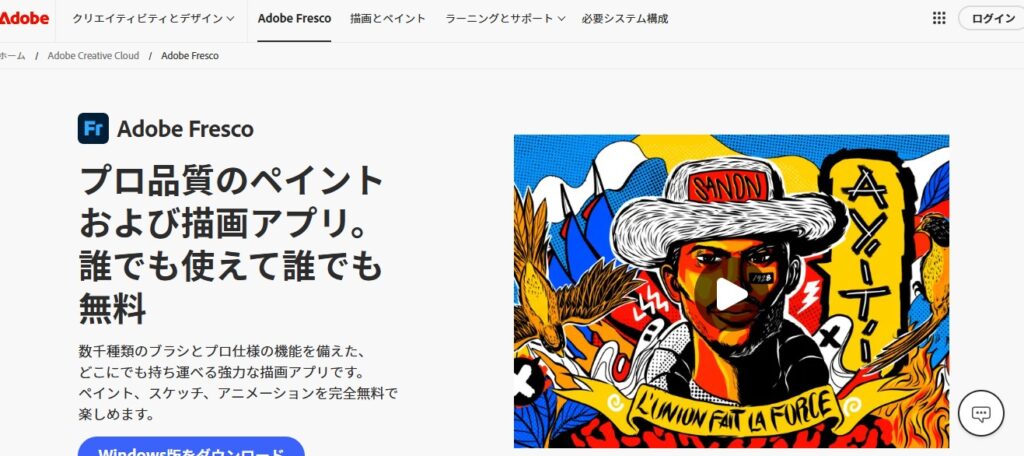Click the blue Fr Fresco app icon
The height and width of the screenshot is (456, 1024).
click(93, 128)
